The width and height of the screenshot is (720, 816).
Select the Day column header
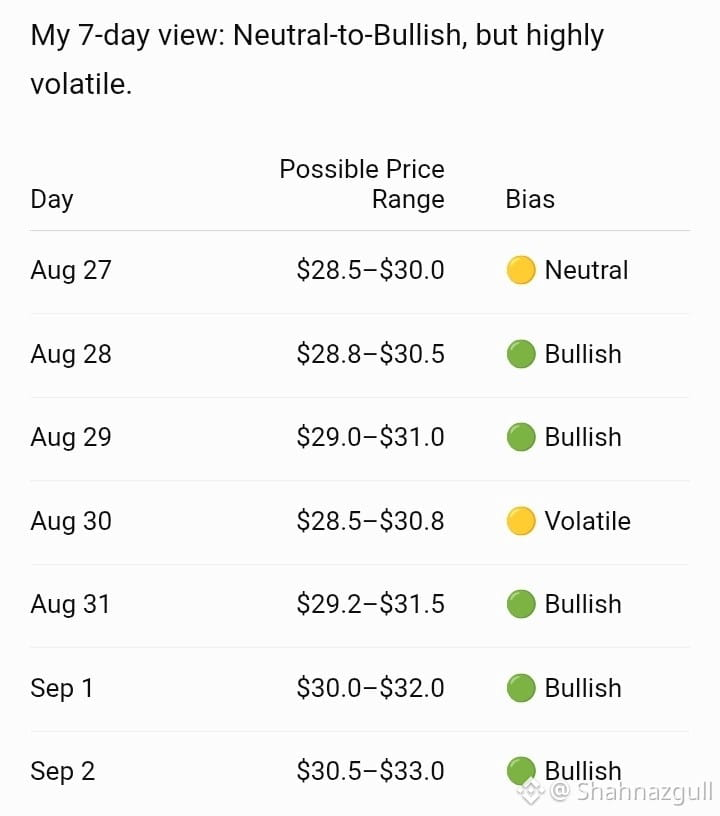pos(52,200)
